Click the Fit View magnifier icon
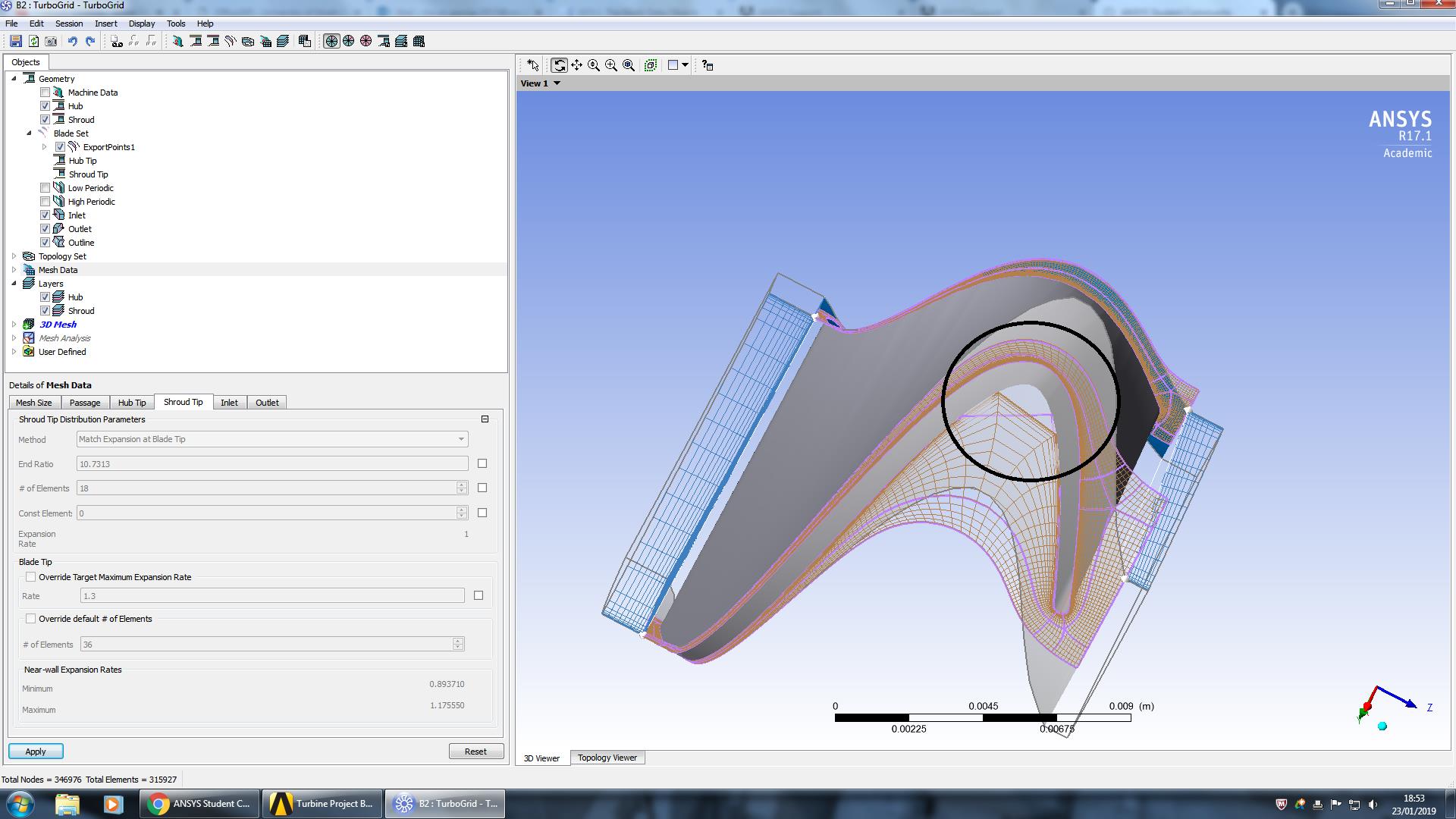The image size is (1456, 819). click(629, 65)
